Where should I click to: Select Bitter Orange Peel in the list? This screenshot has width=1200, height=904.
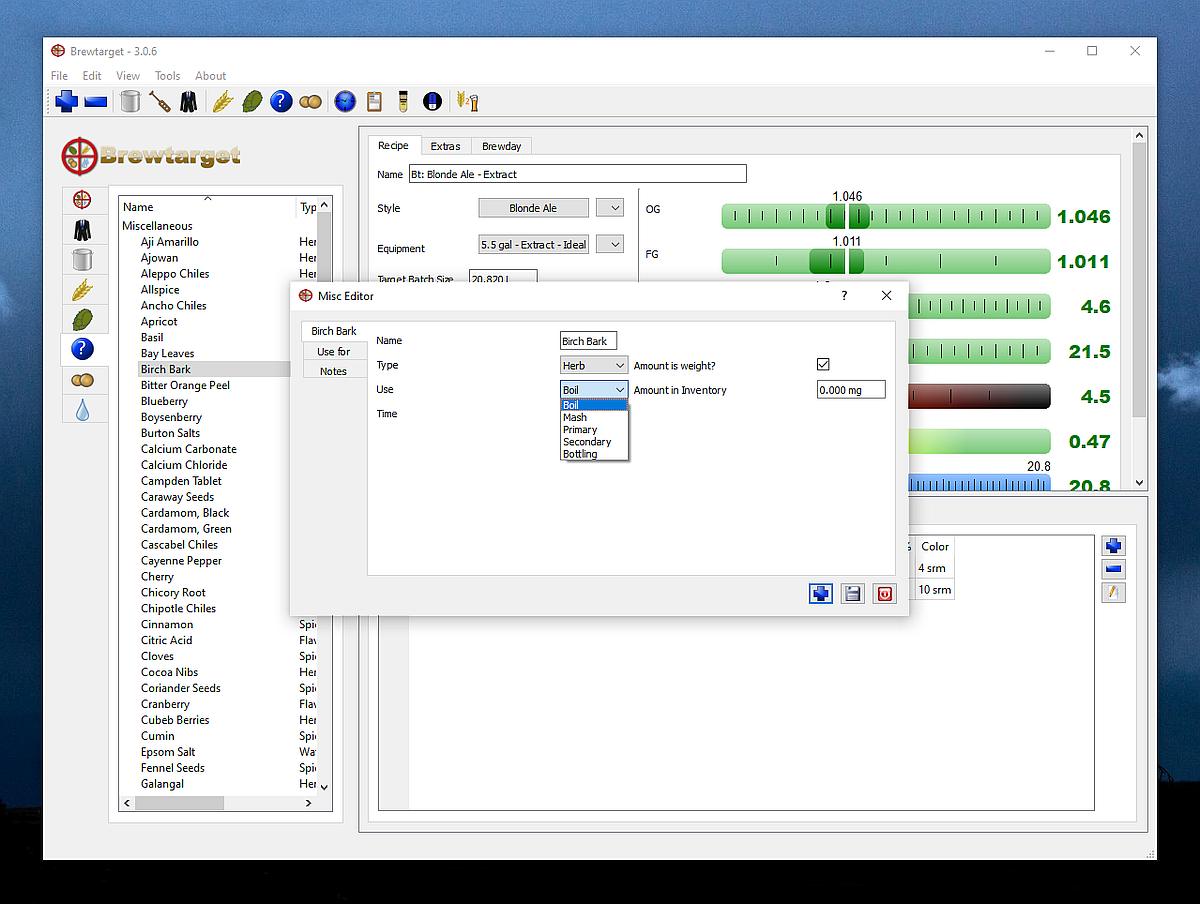coord(185,385)
